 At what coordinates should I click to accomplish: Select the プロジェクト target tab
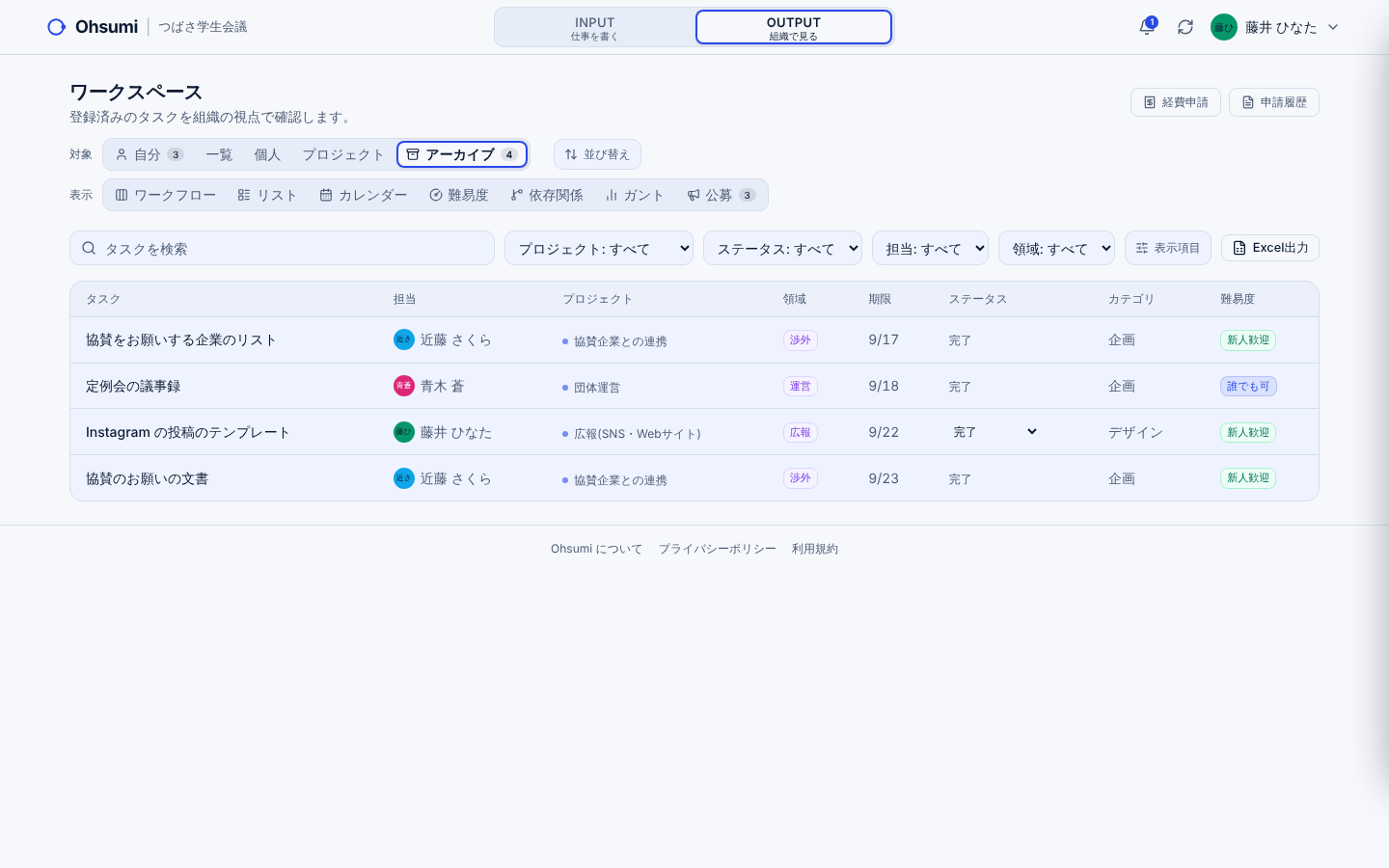point(343,154)
